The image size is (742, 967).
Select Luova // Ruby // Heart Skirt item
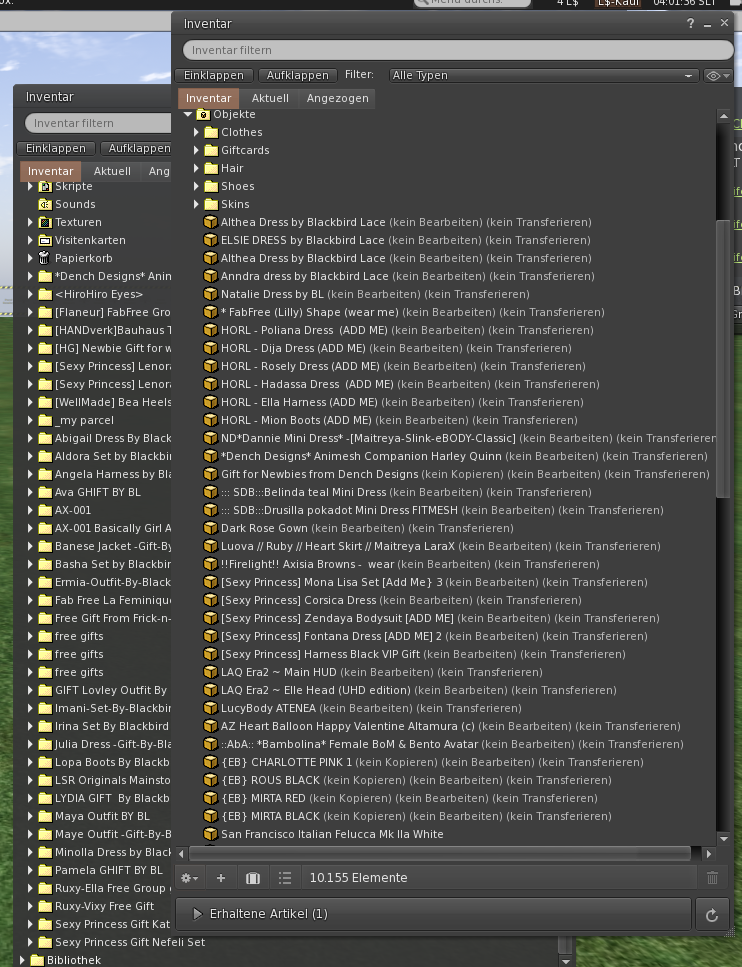440,546
